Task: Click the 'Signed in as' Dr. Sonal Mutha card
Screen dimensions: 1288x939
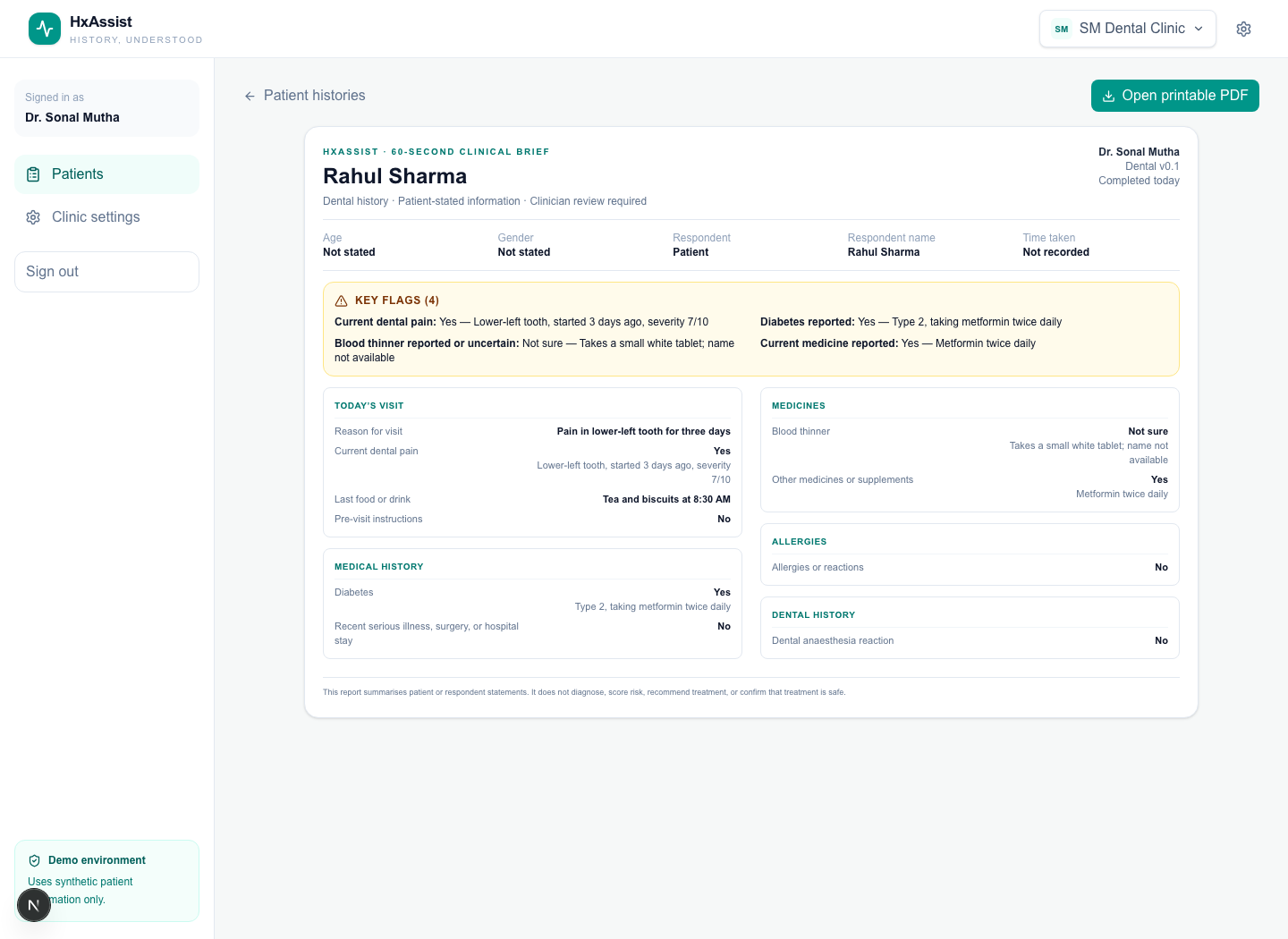Action: pyautogui.click(x=106, y=108)
